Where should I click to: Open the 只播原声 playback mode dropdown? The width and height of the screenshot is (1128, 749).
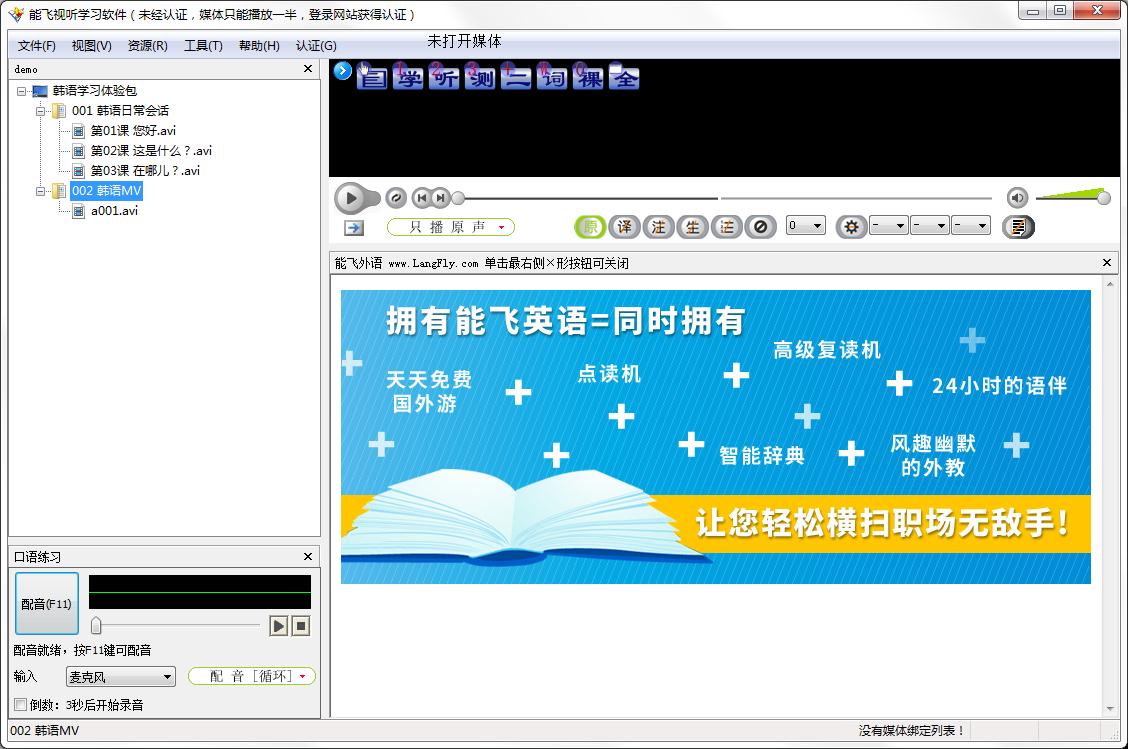coord(451,227)
